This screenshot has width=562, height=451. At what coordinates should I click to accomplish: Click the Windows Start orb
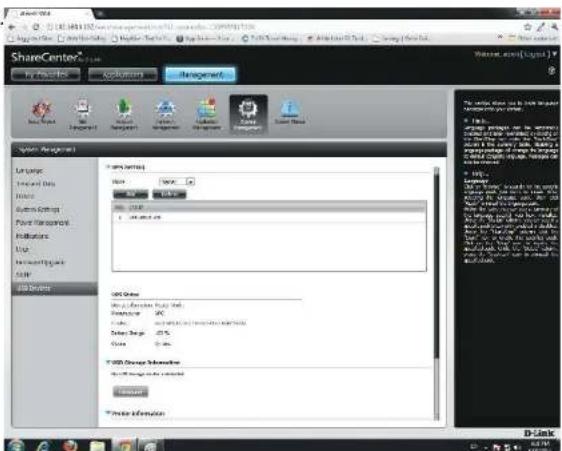15,445
